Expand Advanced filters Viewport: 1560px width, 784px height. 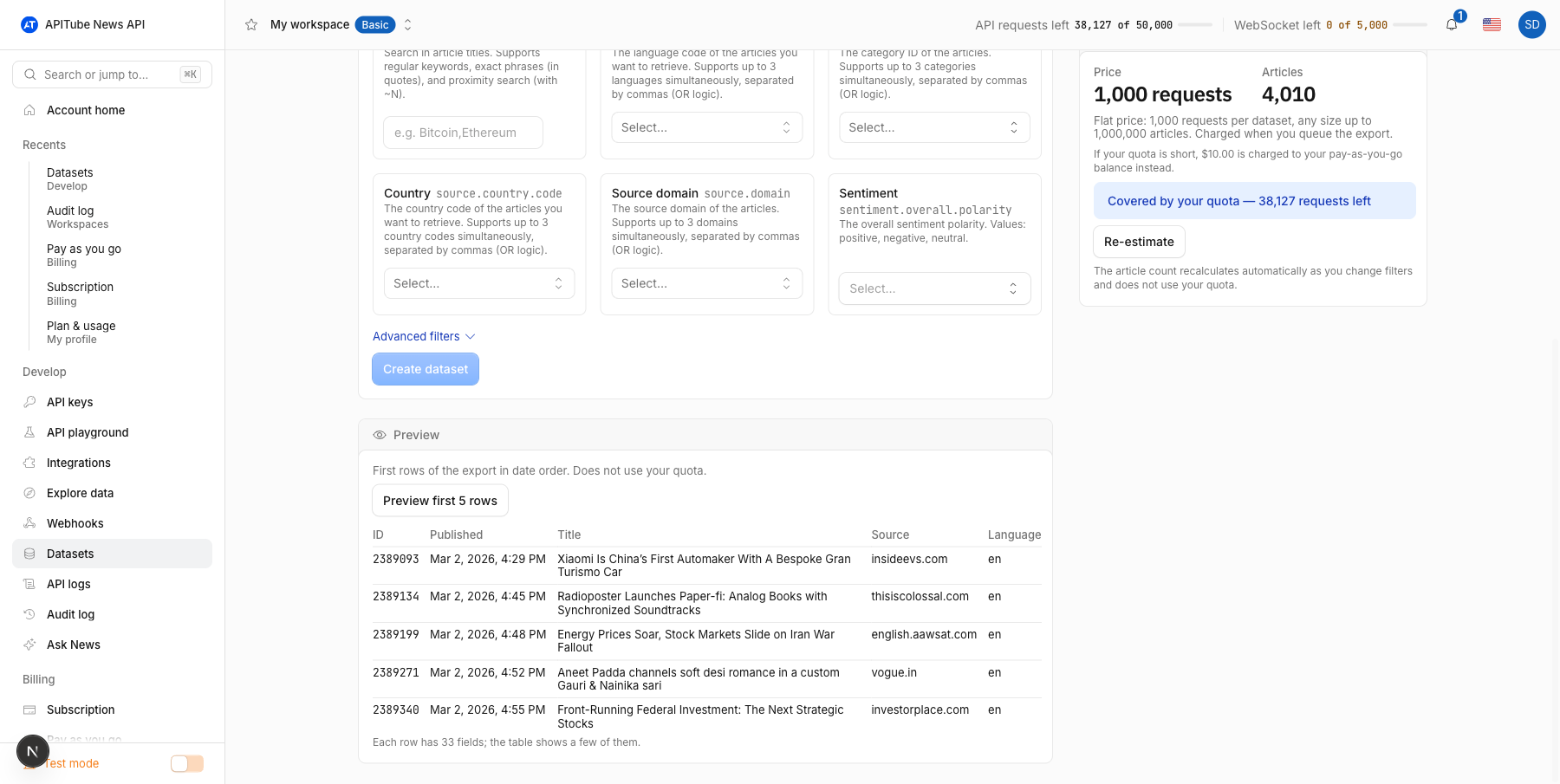pos(424,336)
